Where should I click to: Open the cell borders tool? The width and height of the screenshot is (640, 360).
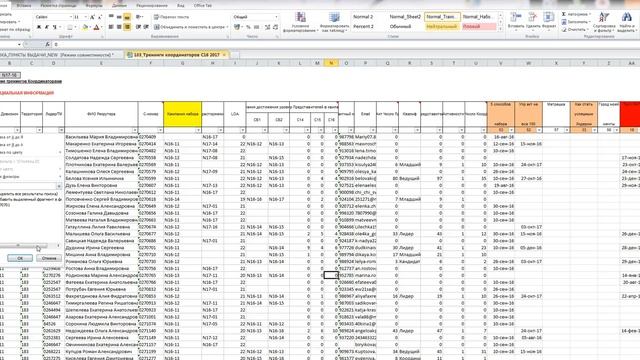click(x=70, y=27)
